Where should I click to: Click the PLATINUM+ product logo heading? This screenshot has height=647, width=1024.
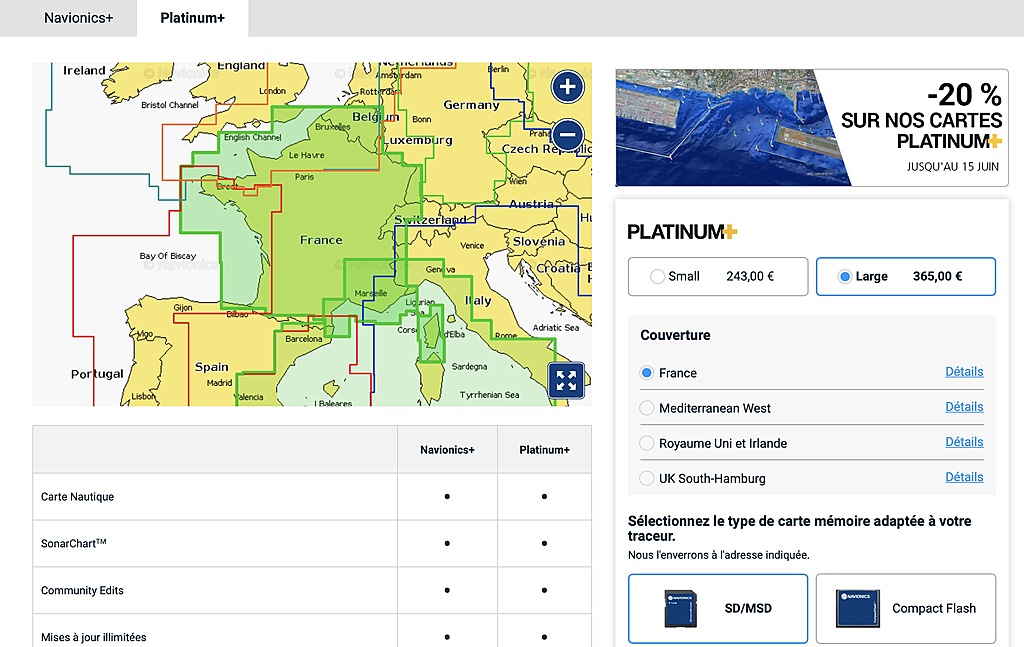click(x=682, y=232)
